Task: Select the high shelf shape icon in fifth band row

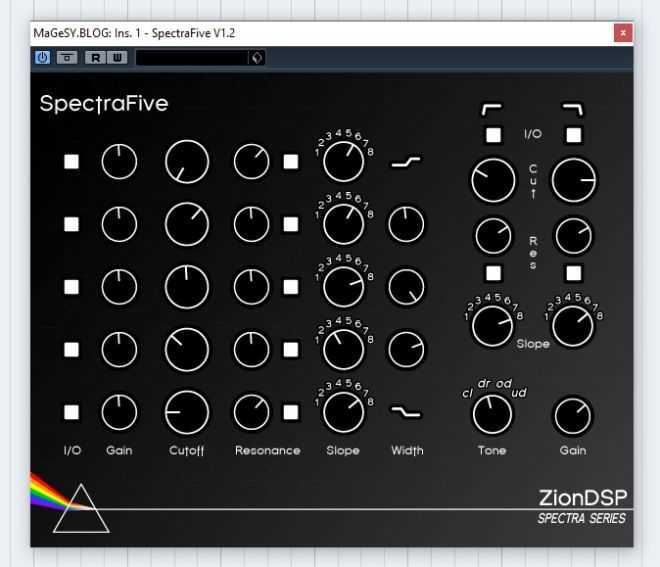Action: (x=406, y=412)
